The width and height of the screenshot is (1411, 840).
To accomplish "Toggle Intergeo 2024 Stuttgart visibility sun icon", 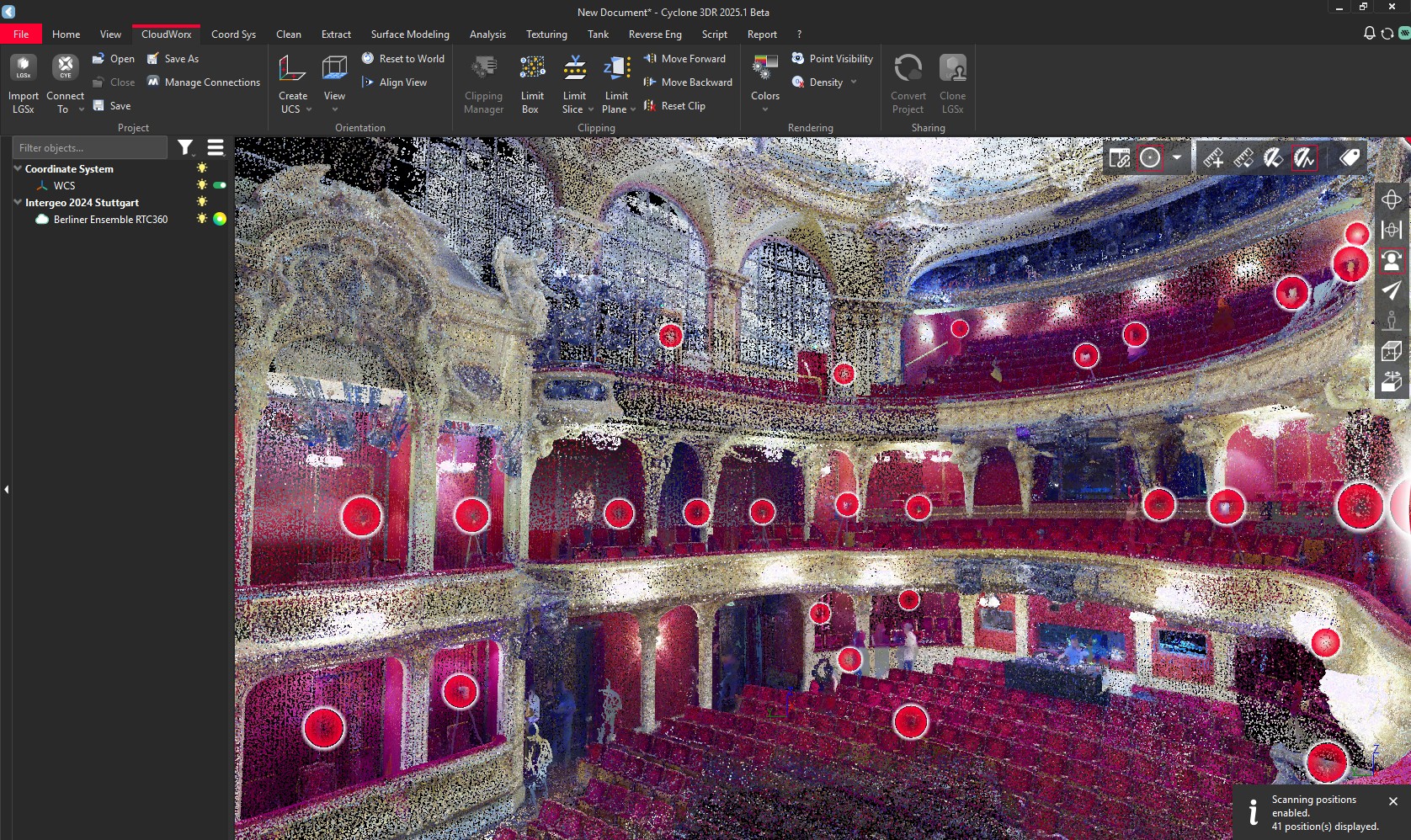I will tap(202, 202).
